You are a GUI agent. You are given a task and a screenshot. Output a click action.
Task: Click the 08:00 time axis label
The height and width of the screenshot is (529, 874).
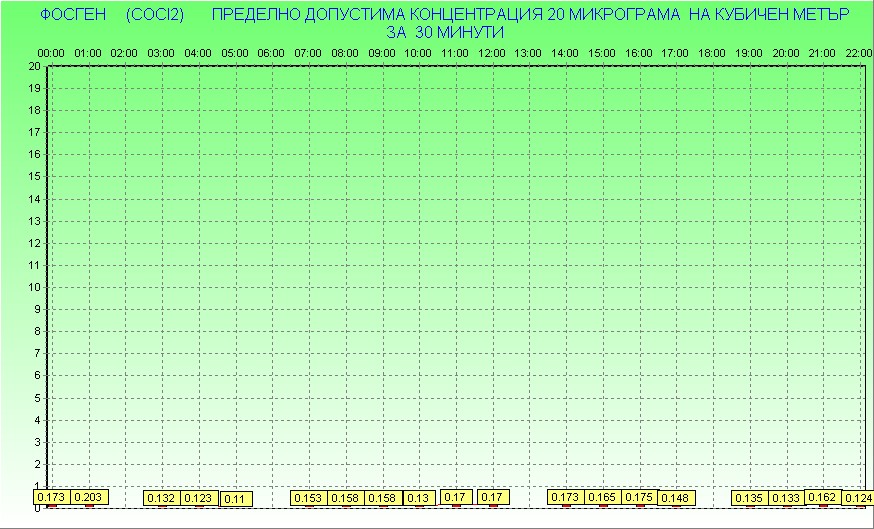[x=345, y=54]
